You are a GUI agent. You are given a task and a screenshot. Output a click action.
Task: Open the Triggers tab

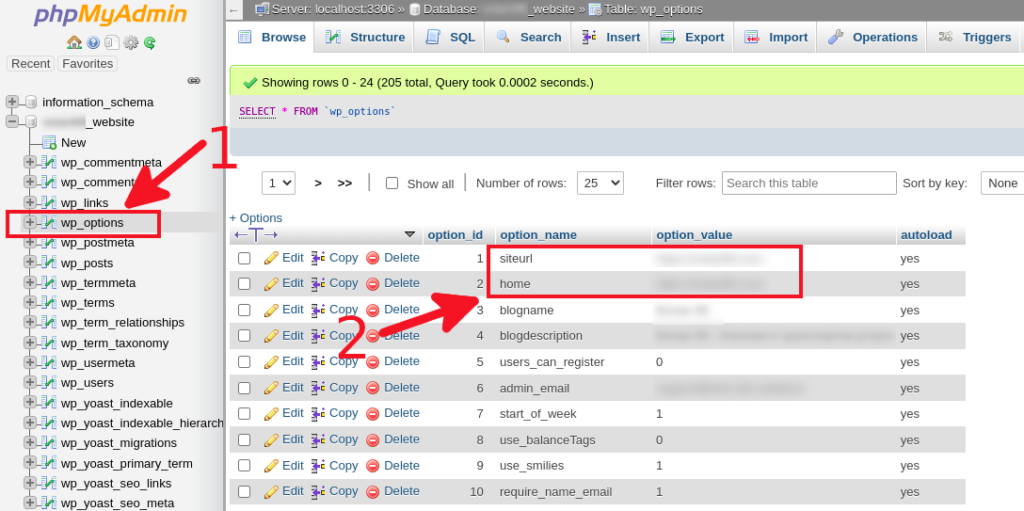(x=975, y=37)
